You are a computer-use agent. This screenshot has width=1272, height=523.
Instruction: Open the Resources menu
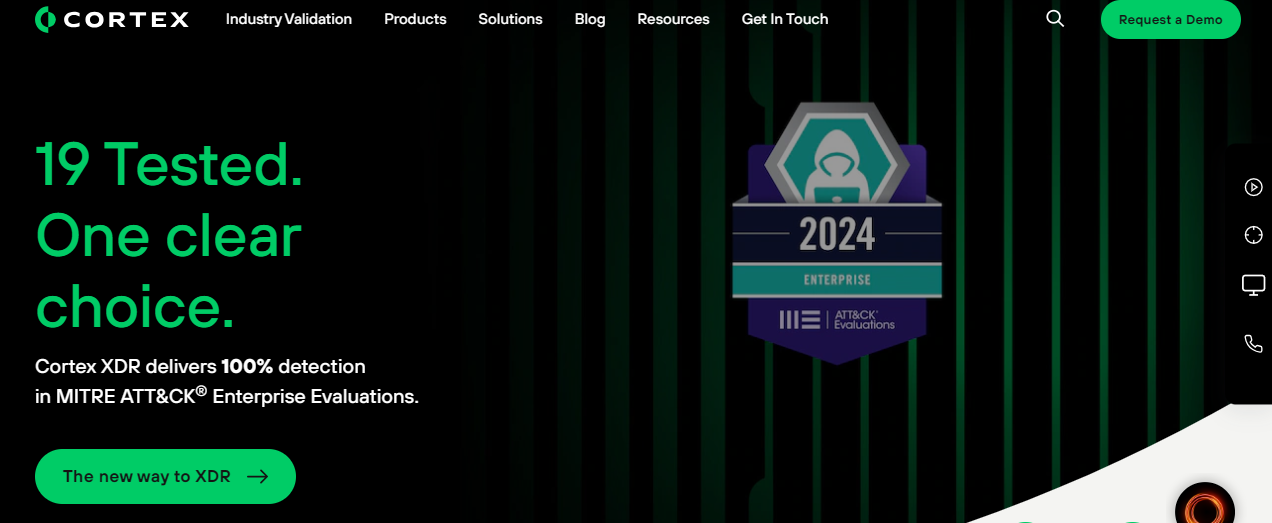point(673,19)
